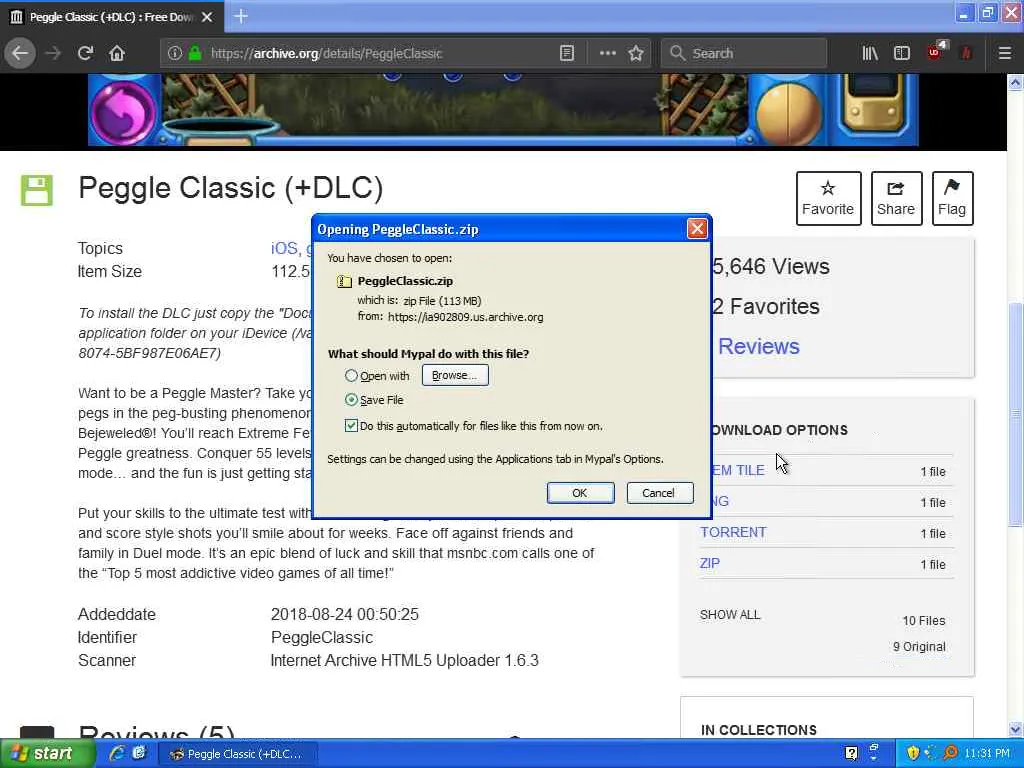Close the Peggle Classic browser tab
This screenshot has height=768, width=1024.
pyautogui.click(x=207, y=17)
